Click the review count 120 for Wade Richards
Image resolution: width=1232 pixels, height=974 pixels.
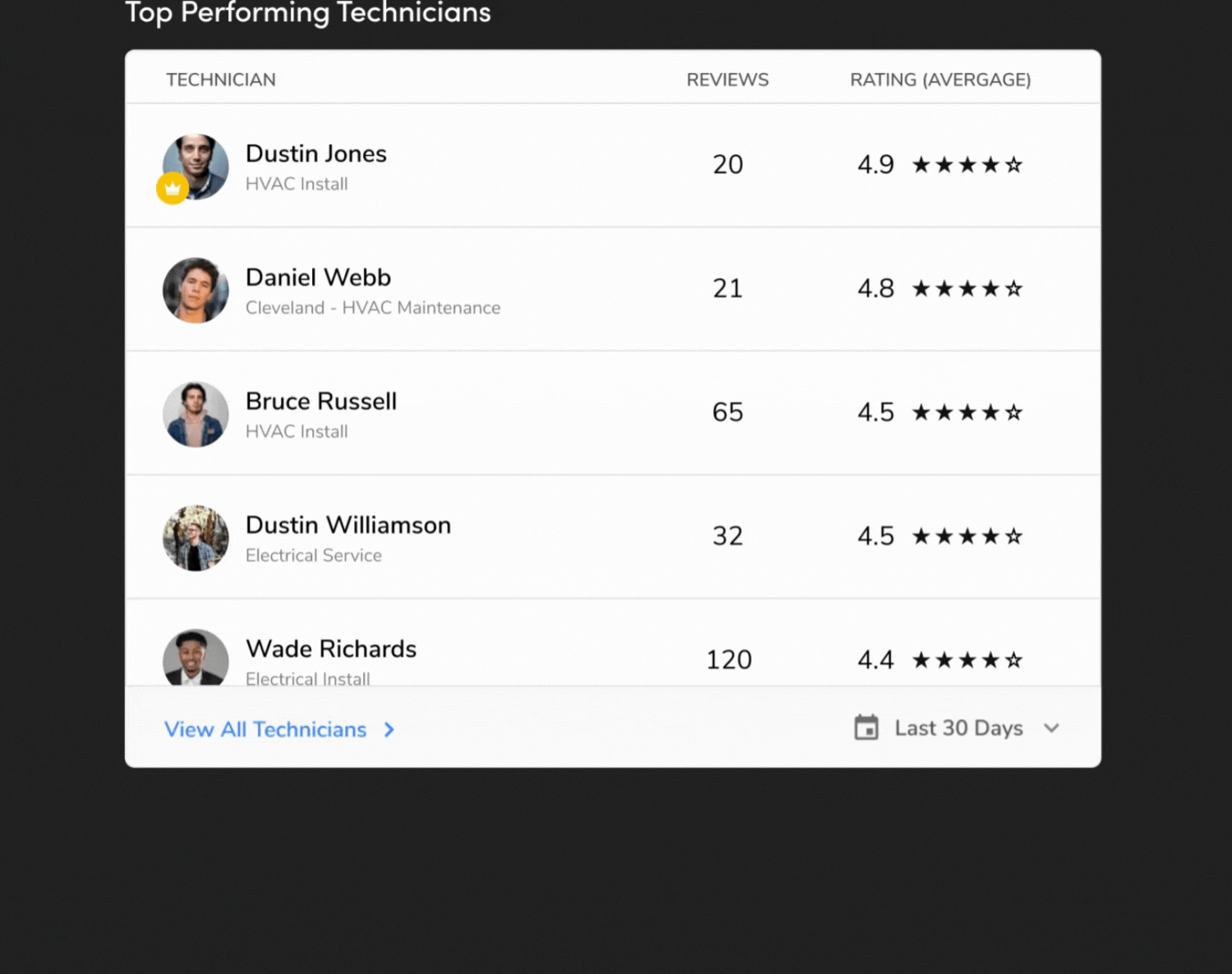coord(729,659)
